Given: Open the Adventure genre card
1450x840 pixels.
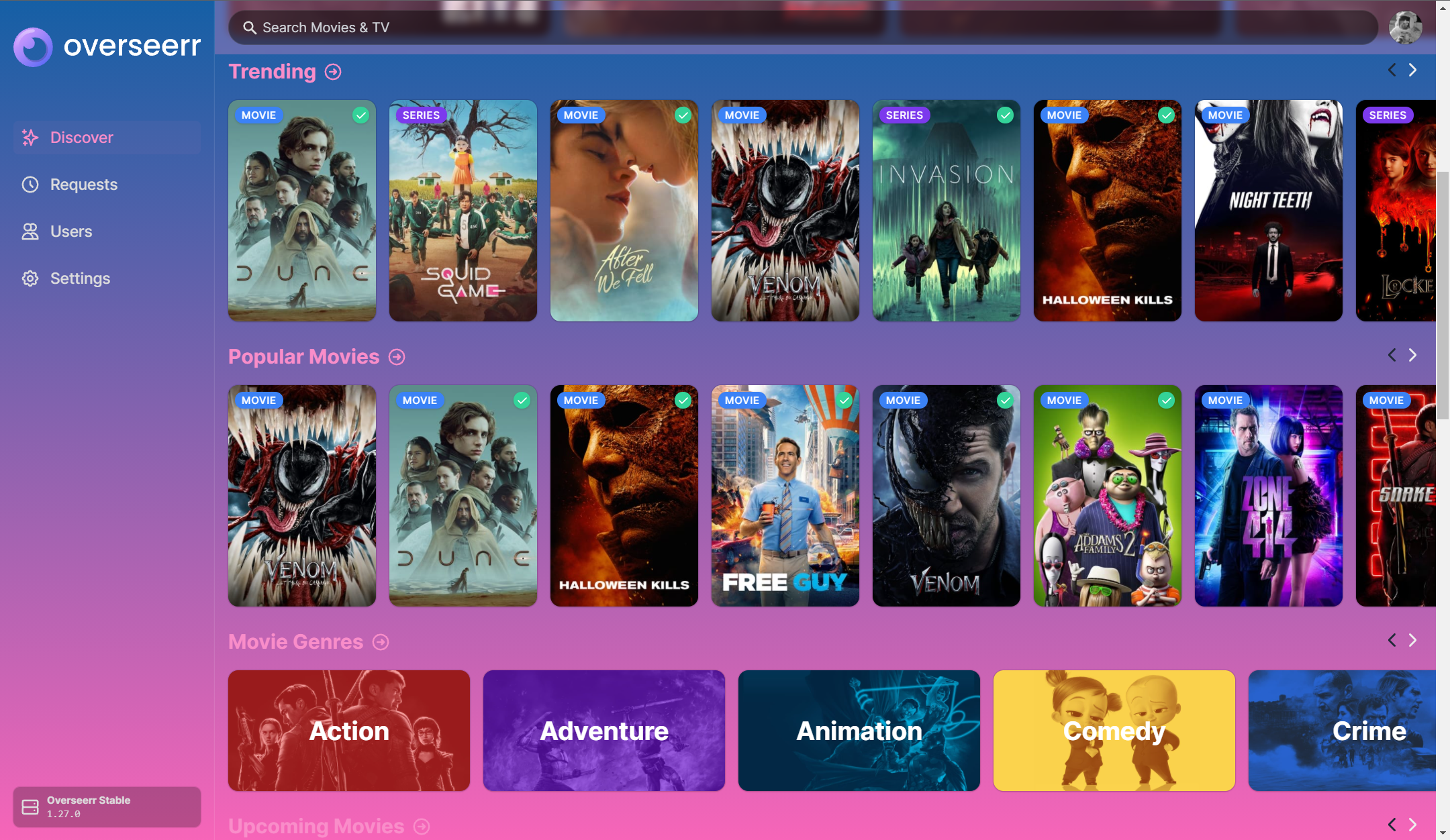Looking at the screenshot, I should click(x=603, y=730).
